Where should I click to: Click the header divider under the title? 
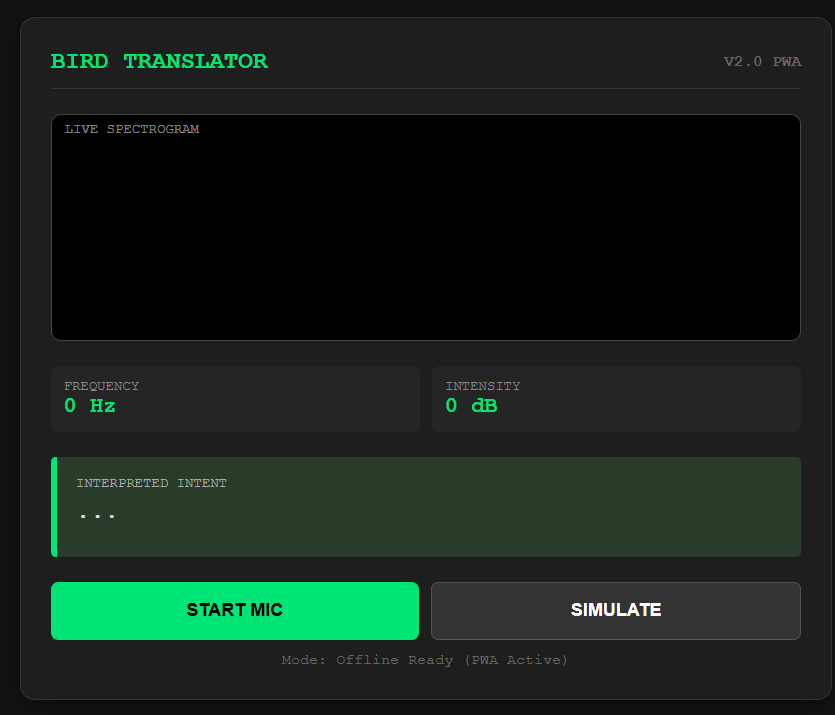pyautogui.click(x=425, y=92)
